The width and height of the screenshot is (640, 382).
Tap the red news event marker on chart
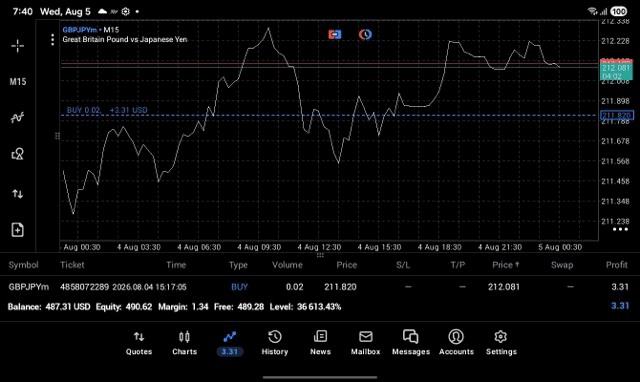coord(335,35)
